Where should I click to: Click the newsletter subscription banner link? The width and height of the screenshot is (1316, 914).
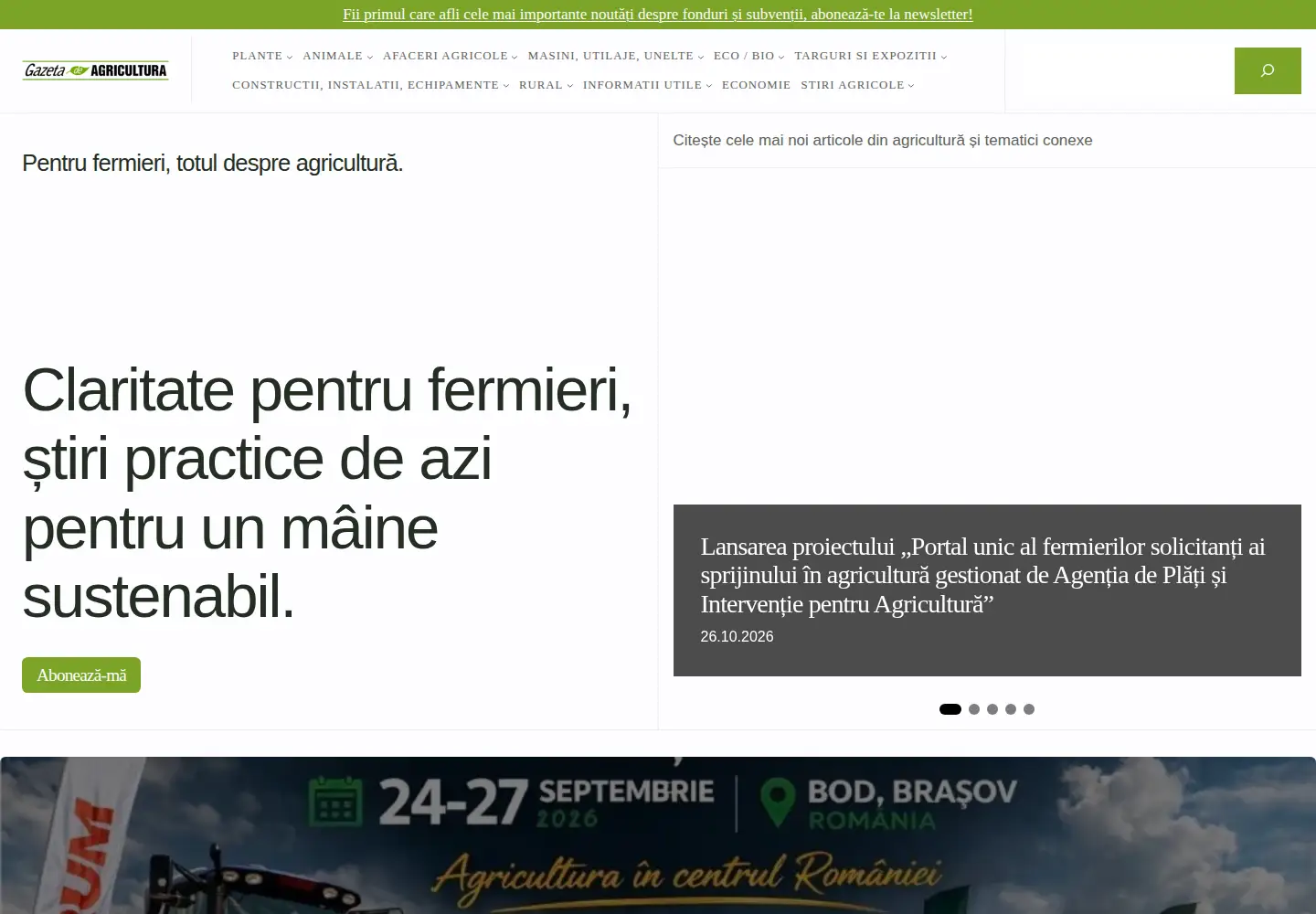point(658,15)
